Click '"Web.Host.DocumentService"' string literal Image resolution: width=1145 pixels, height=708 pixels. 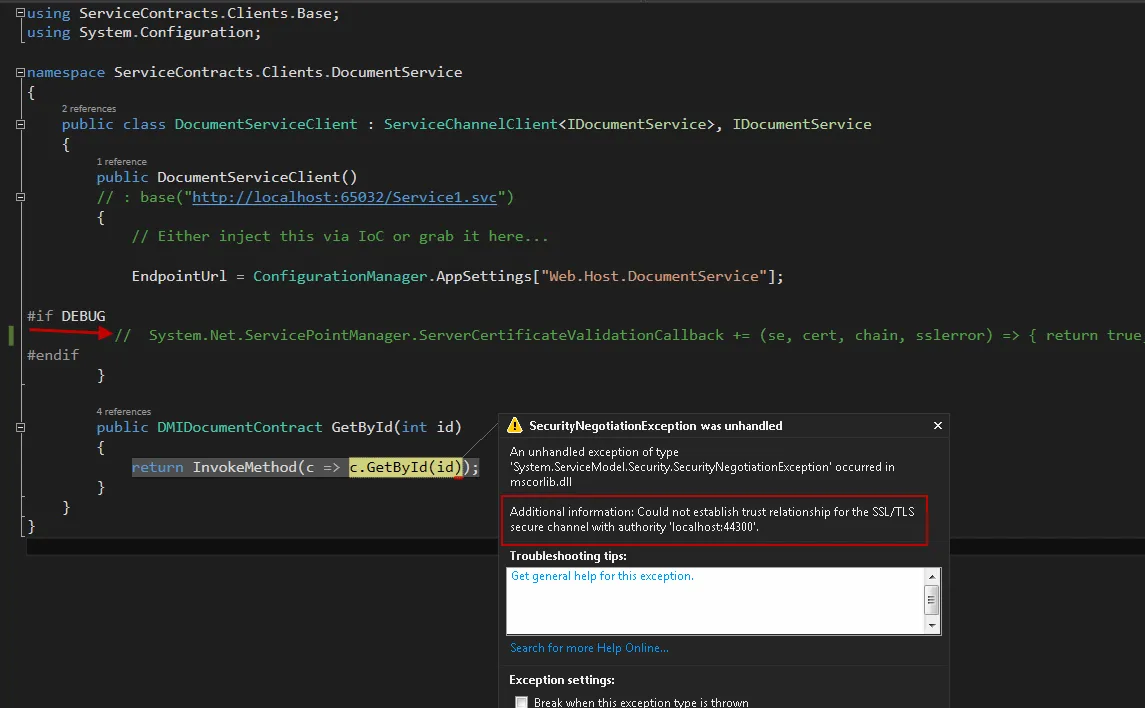coord(654,276)
